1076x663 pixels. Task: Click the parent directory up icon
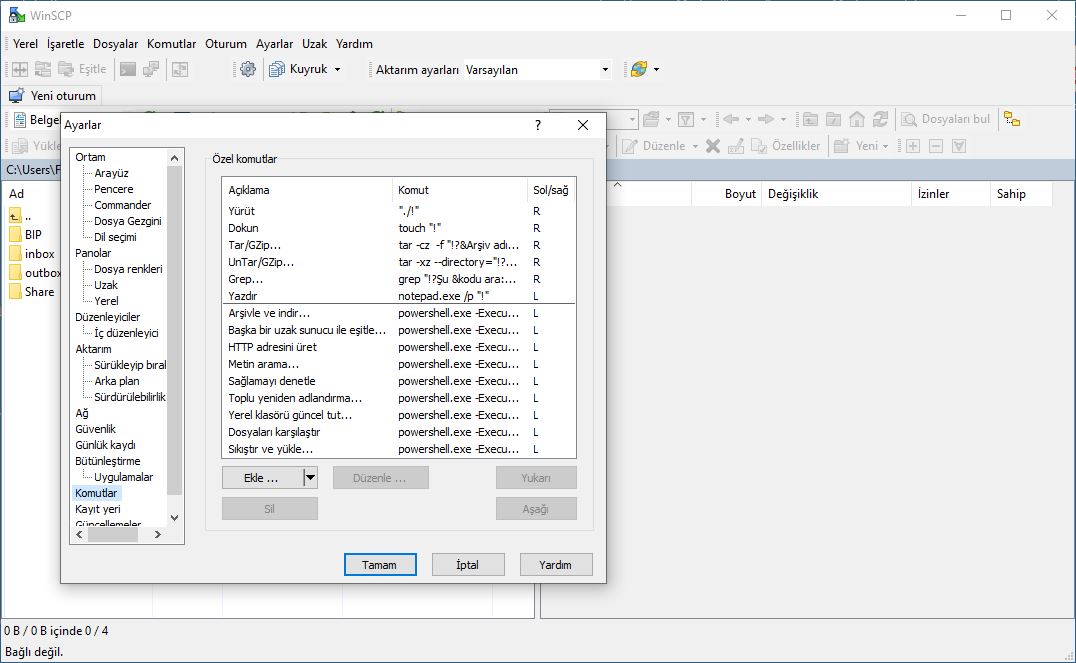pos(15,217)
